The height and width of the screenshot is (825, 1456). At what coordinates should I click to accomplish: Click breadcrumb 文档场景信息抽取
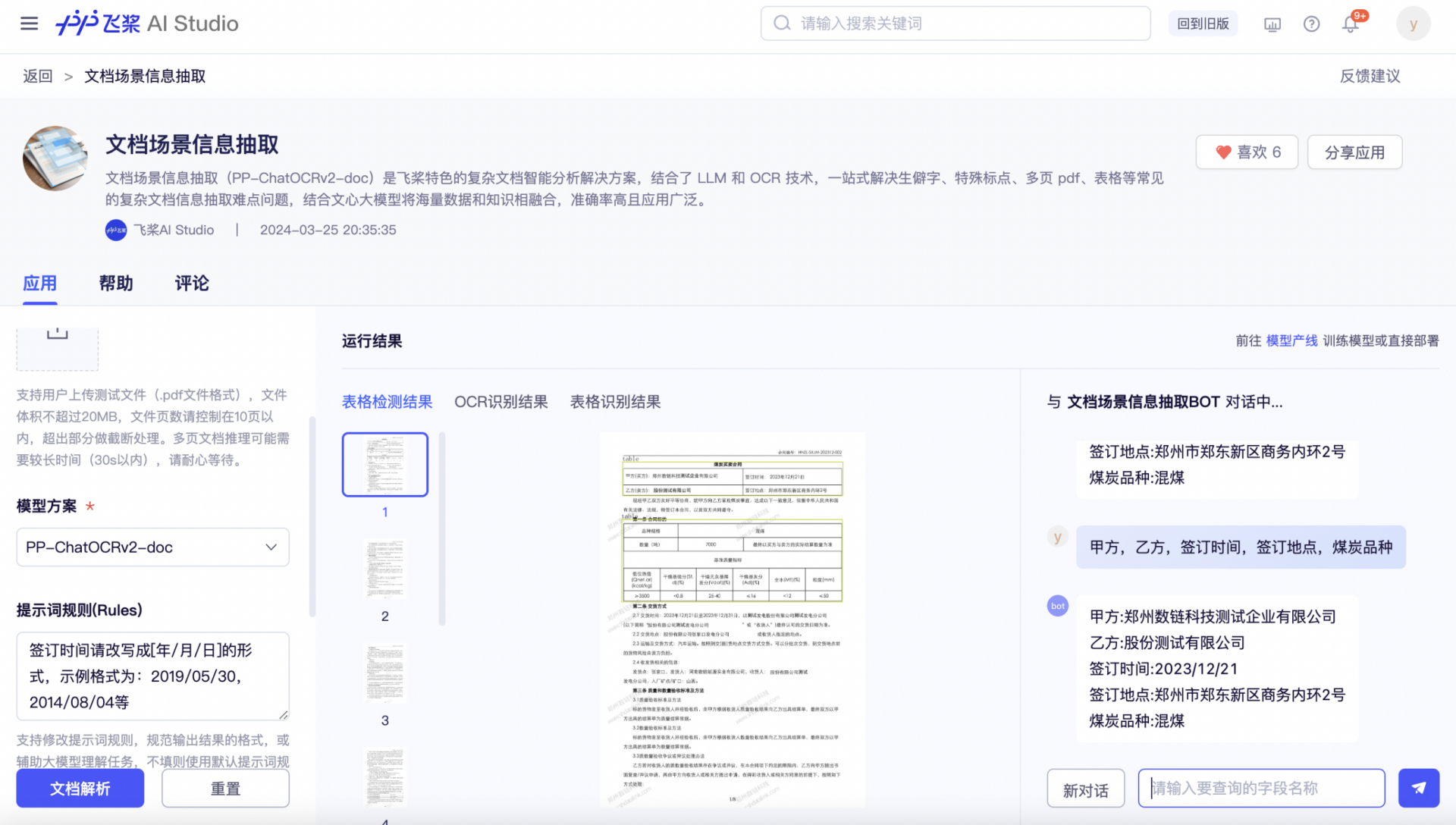click(x=145, y=76)
